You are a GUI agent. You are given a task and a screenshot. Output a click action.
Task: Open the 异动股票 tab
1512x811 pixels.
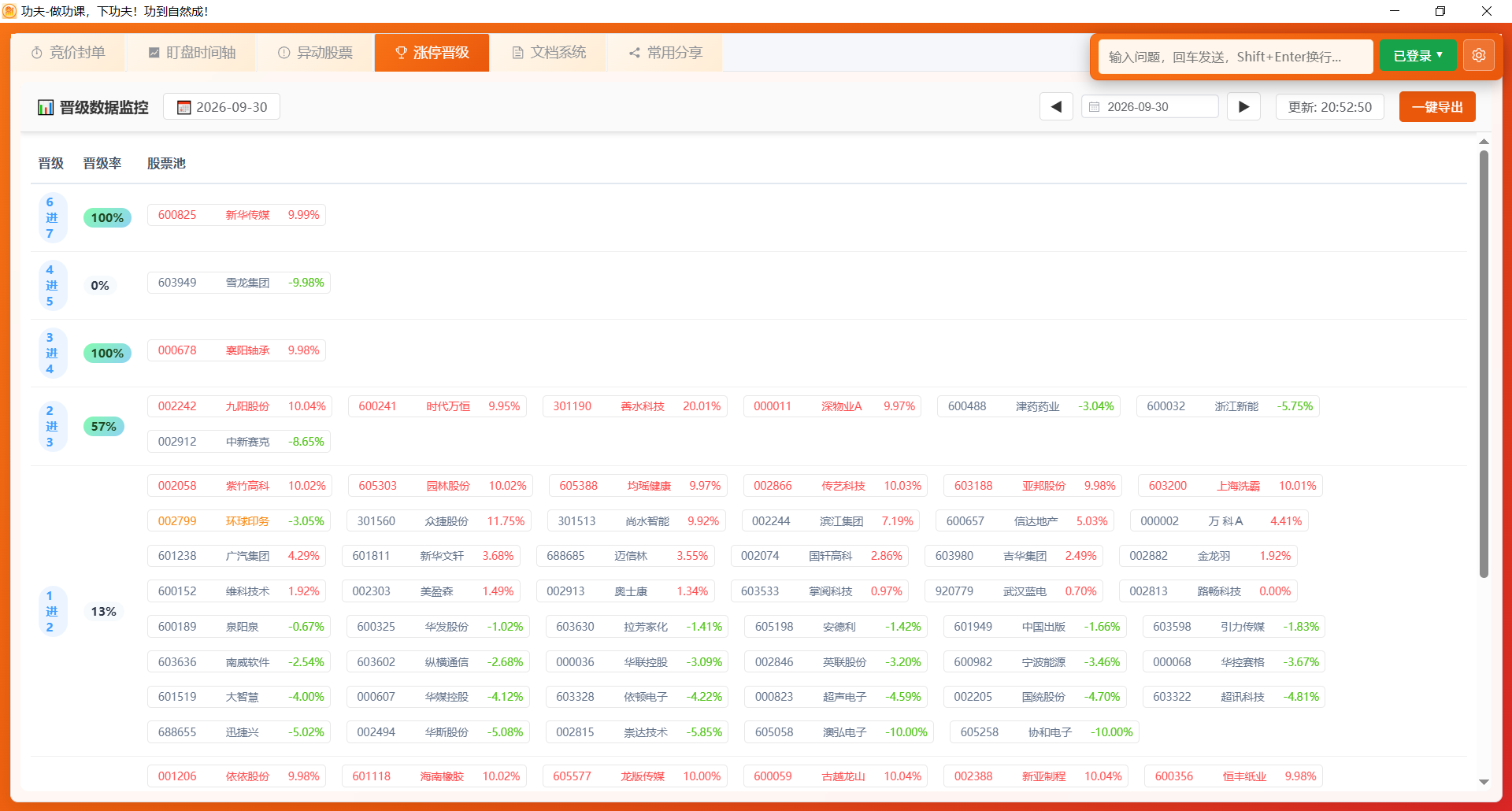[315, 53]
